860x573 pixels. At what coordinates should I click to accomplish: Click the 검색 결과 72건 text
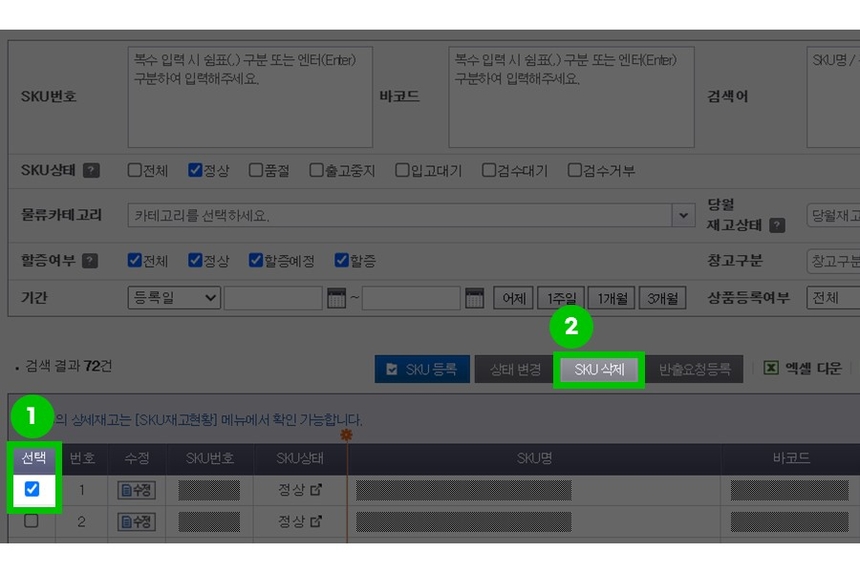click(x=69, y=366)
